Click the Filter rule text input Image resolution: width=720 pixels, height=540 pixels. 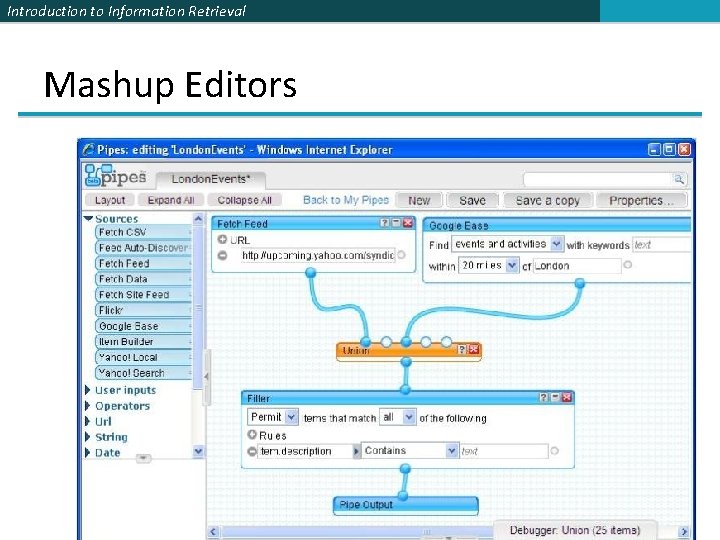point(504,451)
